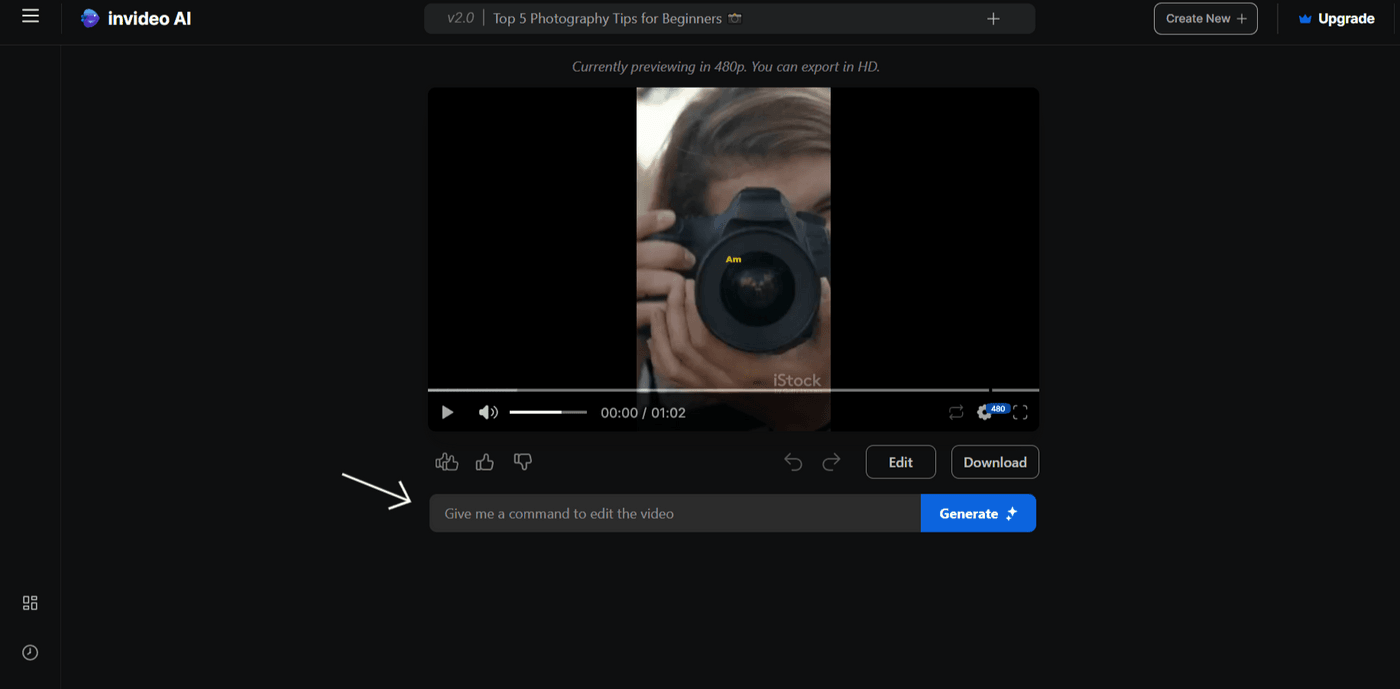1400x689 pixels.
Task: Select the super-like double thumbs up icon
Action: coord(446,461)
